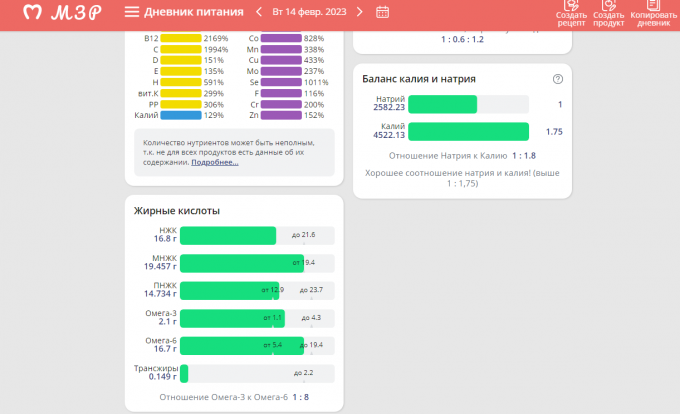Image resolution: width=680 pixels, height=414 pixels.
Task: Open the hamburger menu icon
Action: (x=131, y=12)
